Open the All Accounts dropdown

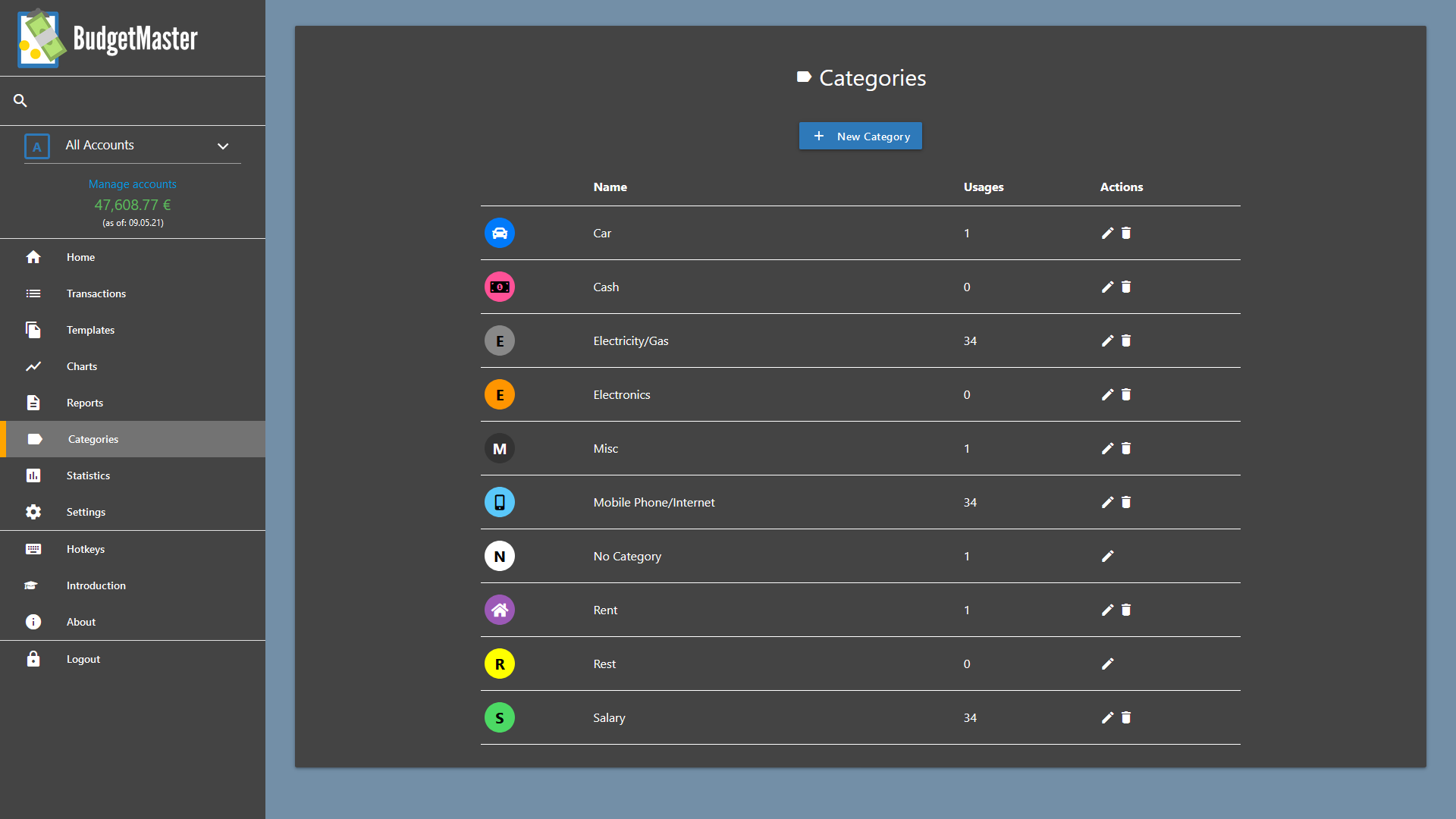tap(133, 146)
